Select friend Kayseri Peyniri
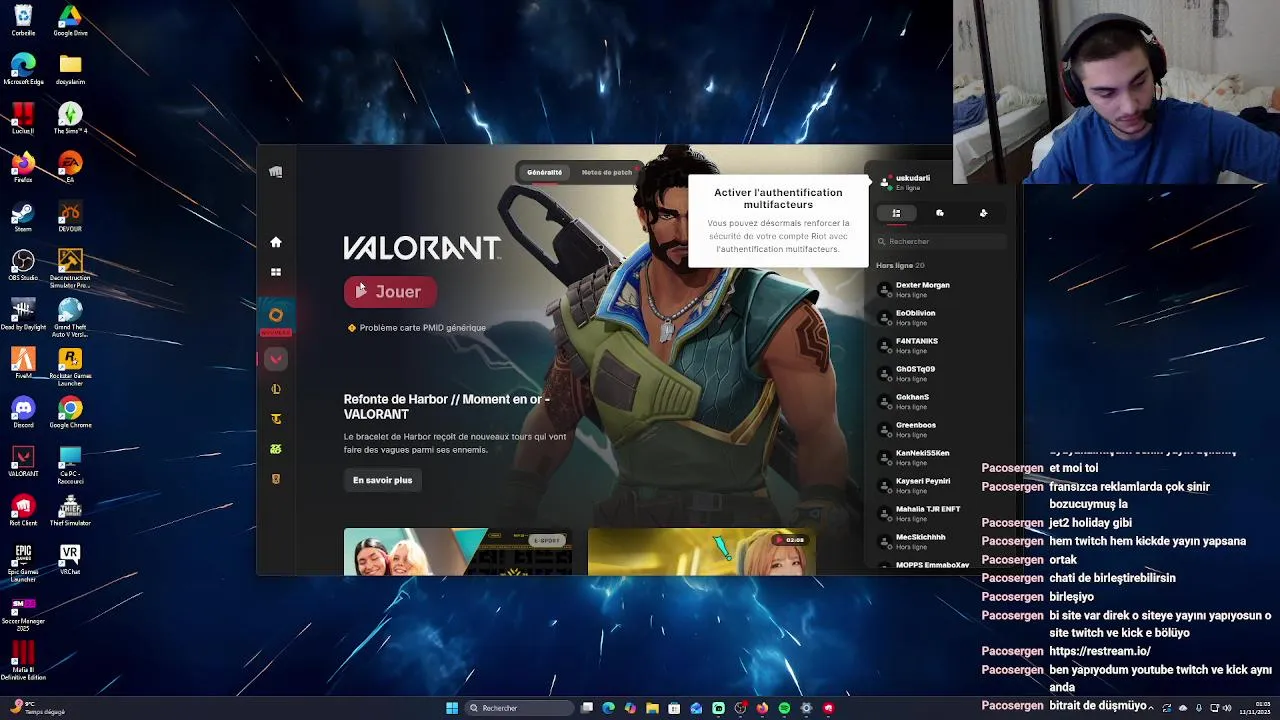 940,485
